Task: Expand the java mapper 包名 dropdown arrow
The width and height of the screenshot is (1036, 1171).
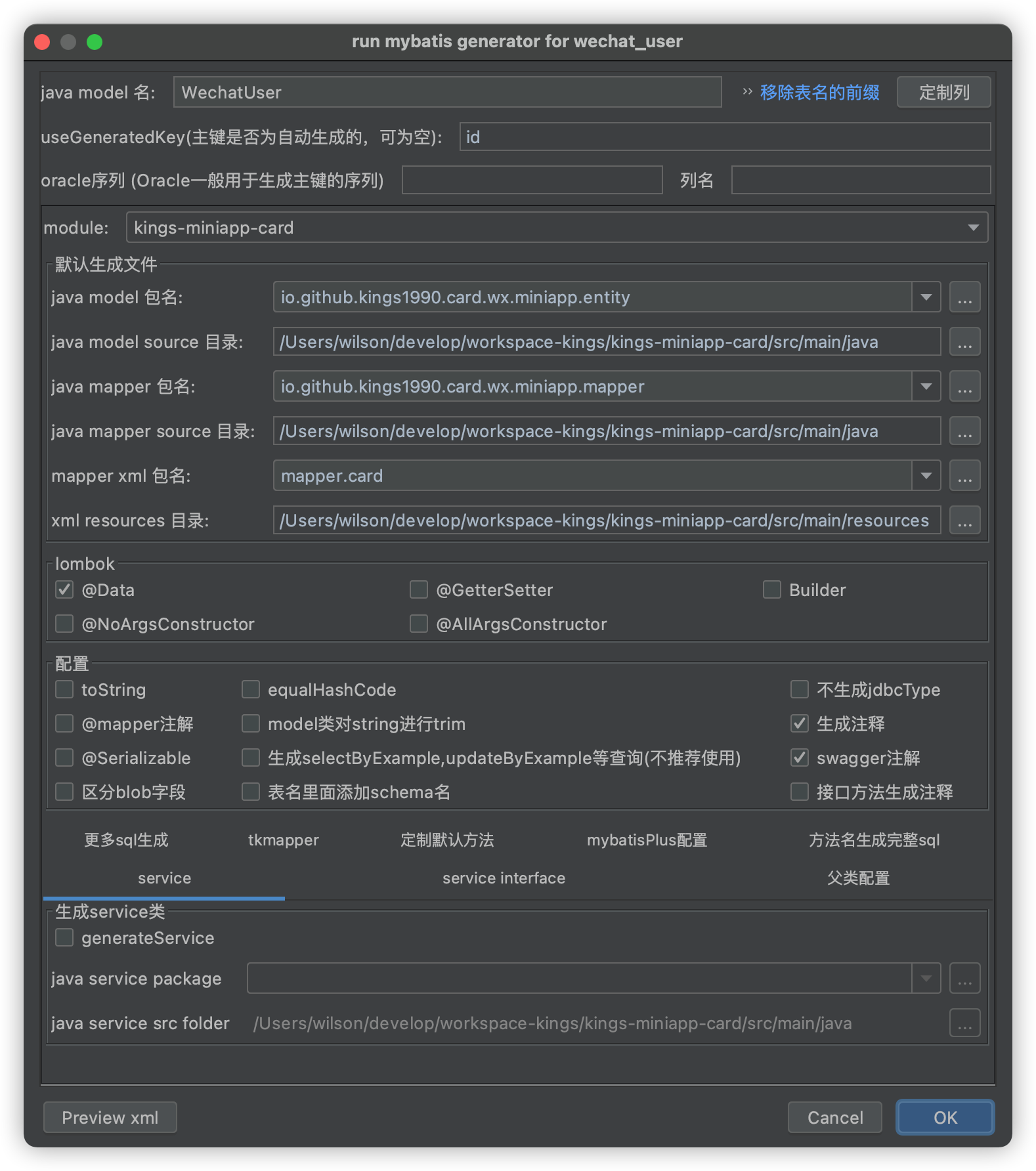Action: point(926,387)
